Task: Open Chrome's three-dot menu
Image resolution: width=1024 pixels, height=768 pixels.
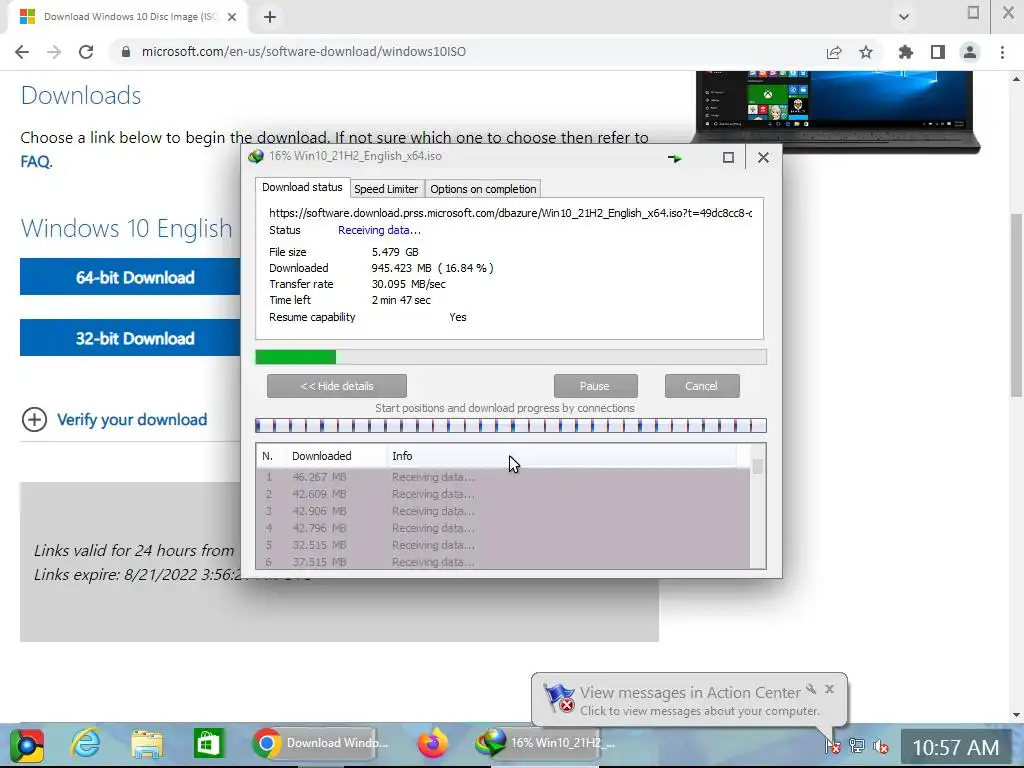Action: 1002,52
